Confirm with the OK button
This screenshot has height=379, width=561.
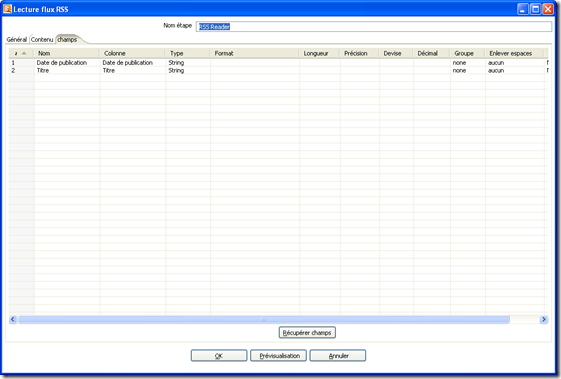[x=219, y=356]
